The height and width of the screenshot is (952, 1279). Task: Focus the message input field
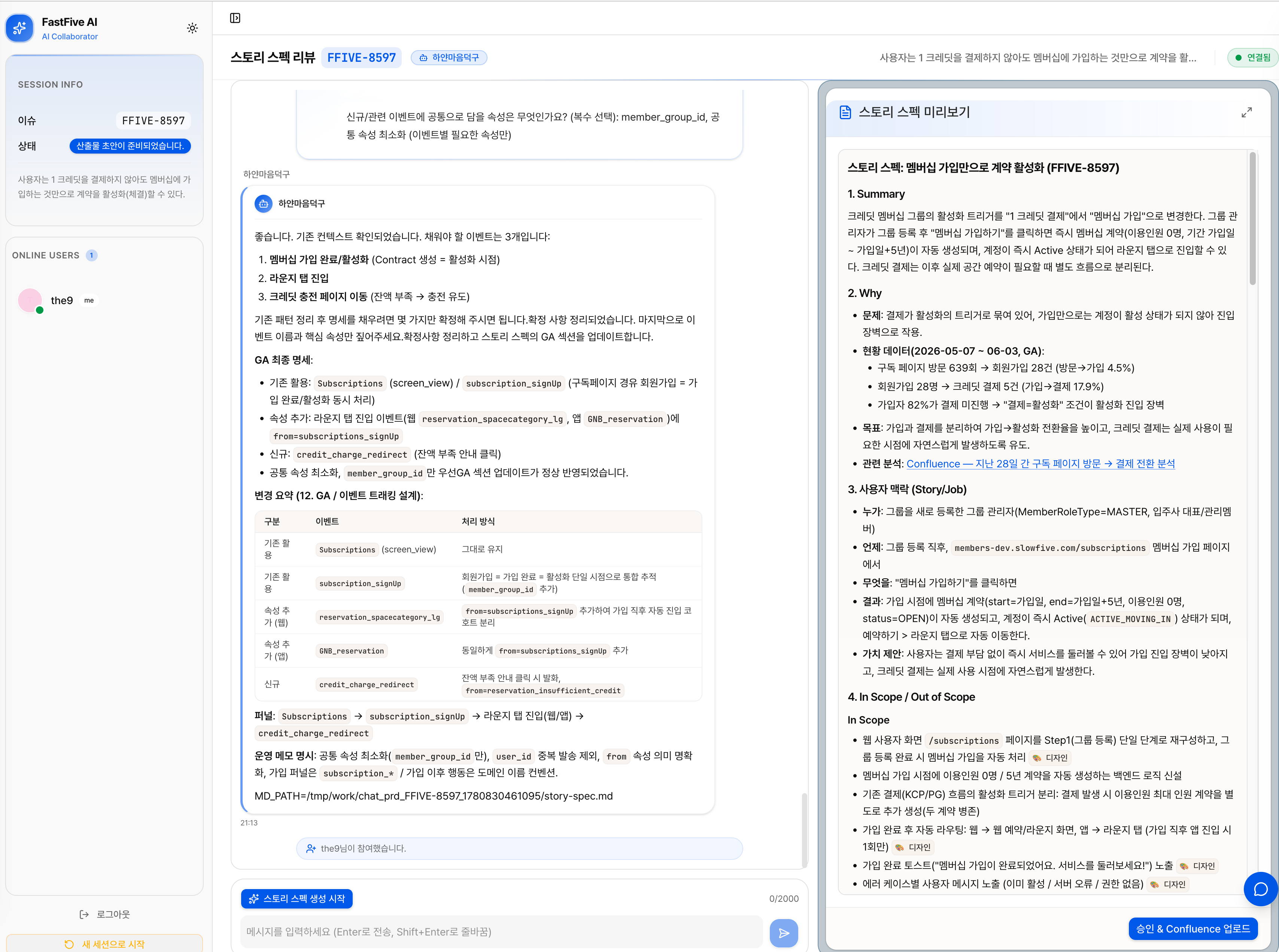point(501,932)
